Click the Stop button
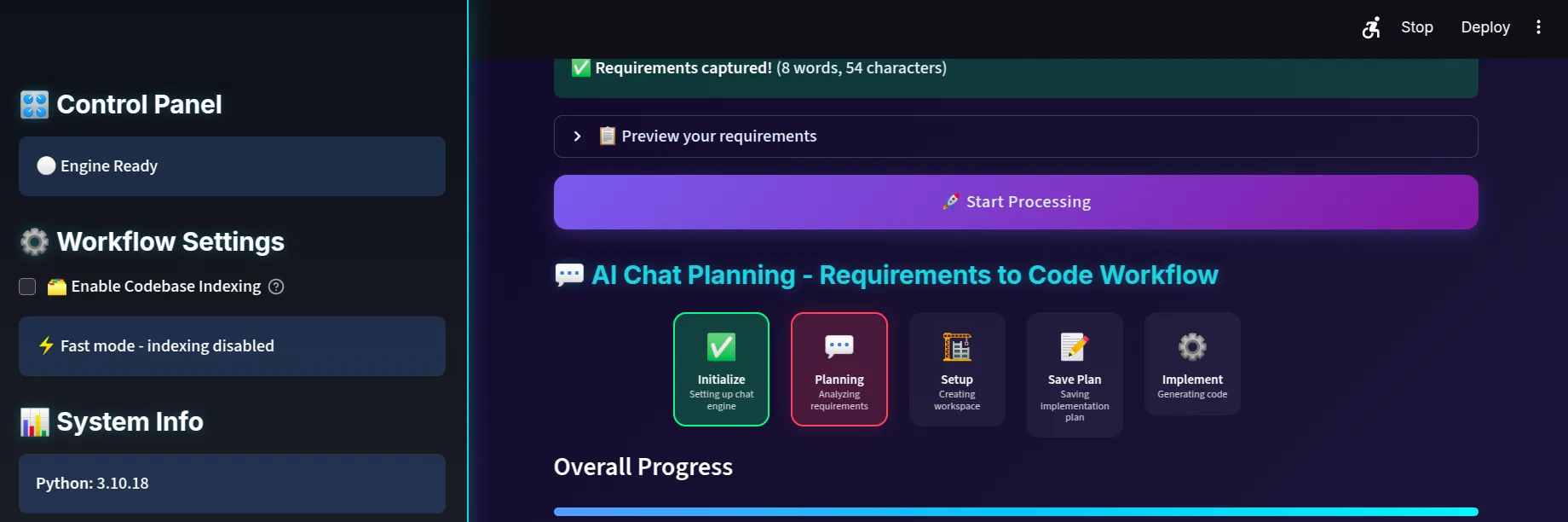This screenshot has width=1568, height=522. (1416, 27)
